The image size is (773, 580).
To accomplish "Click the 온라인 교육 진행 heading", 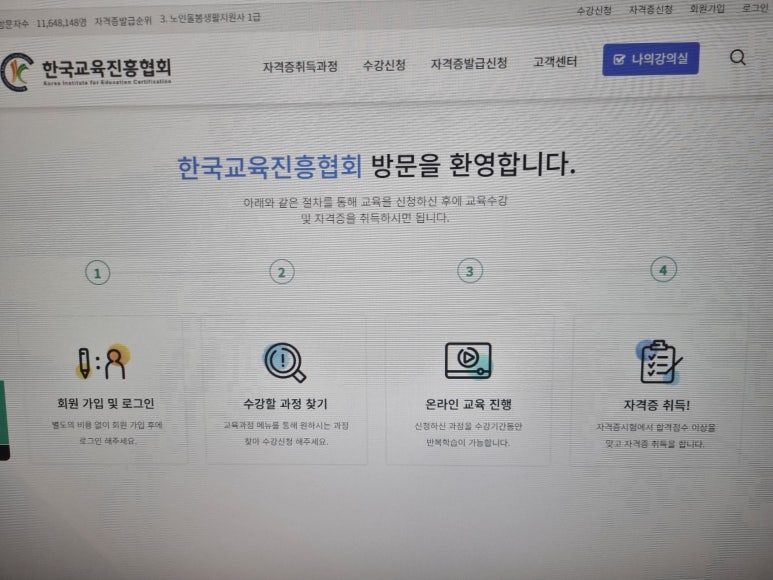I will point(468,404).
